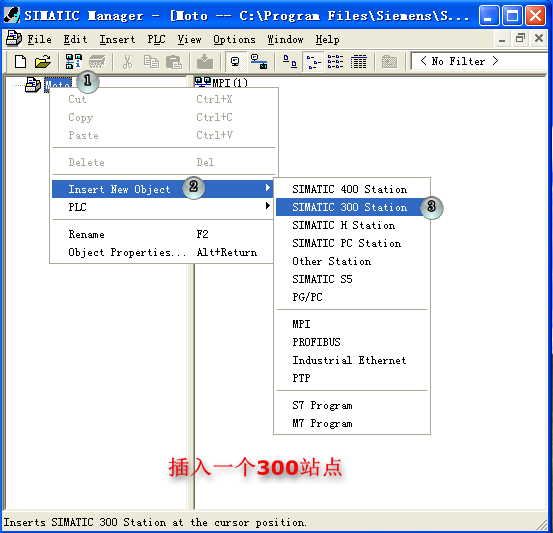The height and width of the screenshot is (533, 553).
Task: Restore down the inner project window
Action: tap(520, 38)
